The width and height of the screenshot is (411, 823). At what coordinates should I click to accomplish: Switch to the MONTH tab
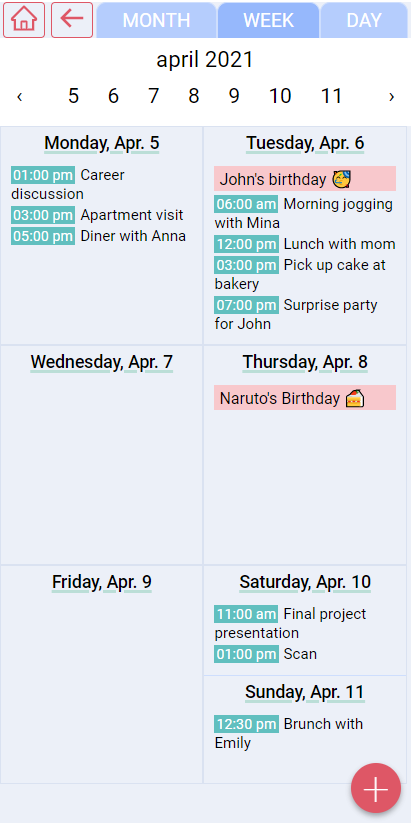(x=156, y=20)
